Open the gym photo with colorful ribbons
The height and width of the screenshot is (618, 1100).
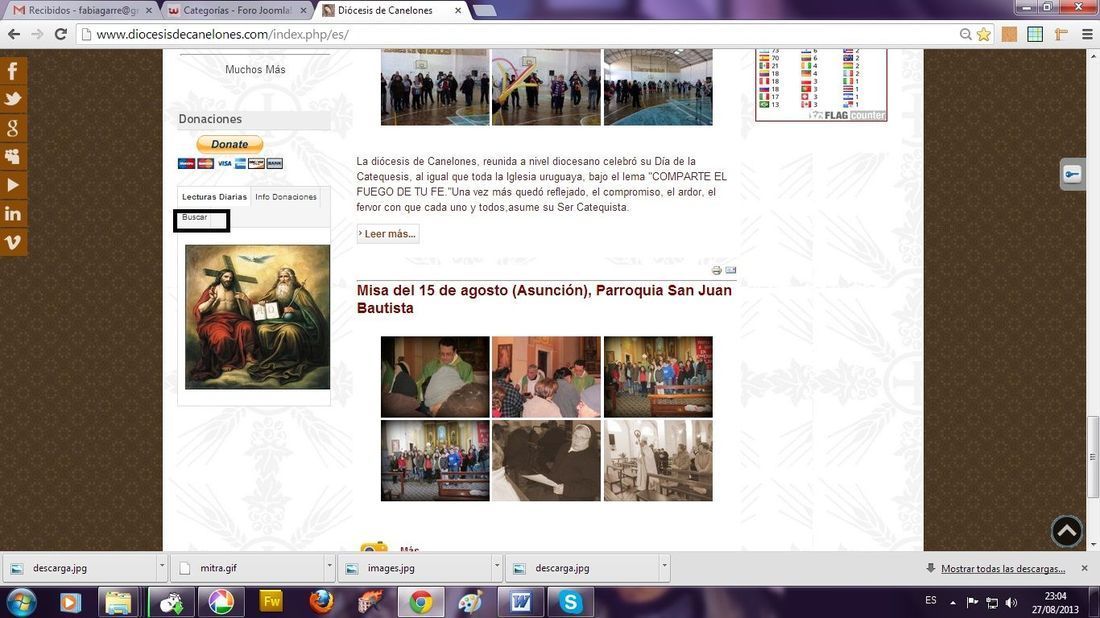coord(546,87)
